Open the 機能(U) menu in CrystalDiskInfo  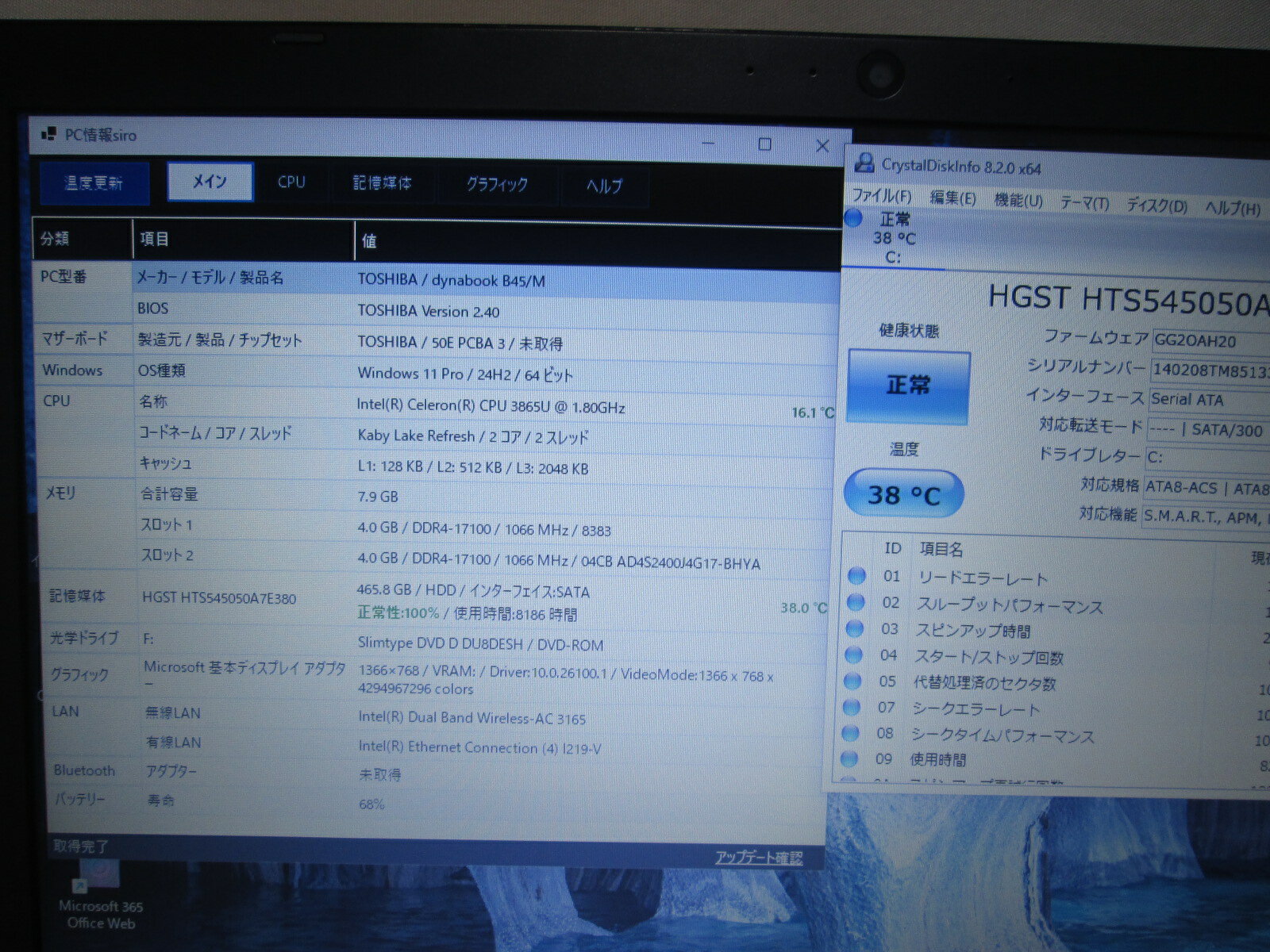coord(1018,201)
